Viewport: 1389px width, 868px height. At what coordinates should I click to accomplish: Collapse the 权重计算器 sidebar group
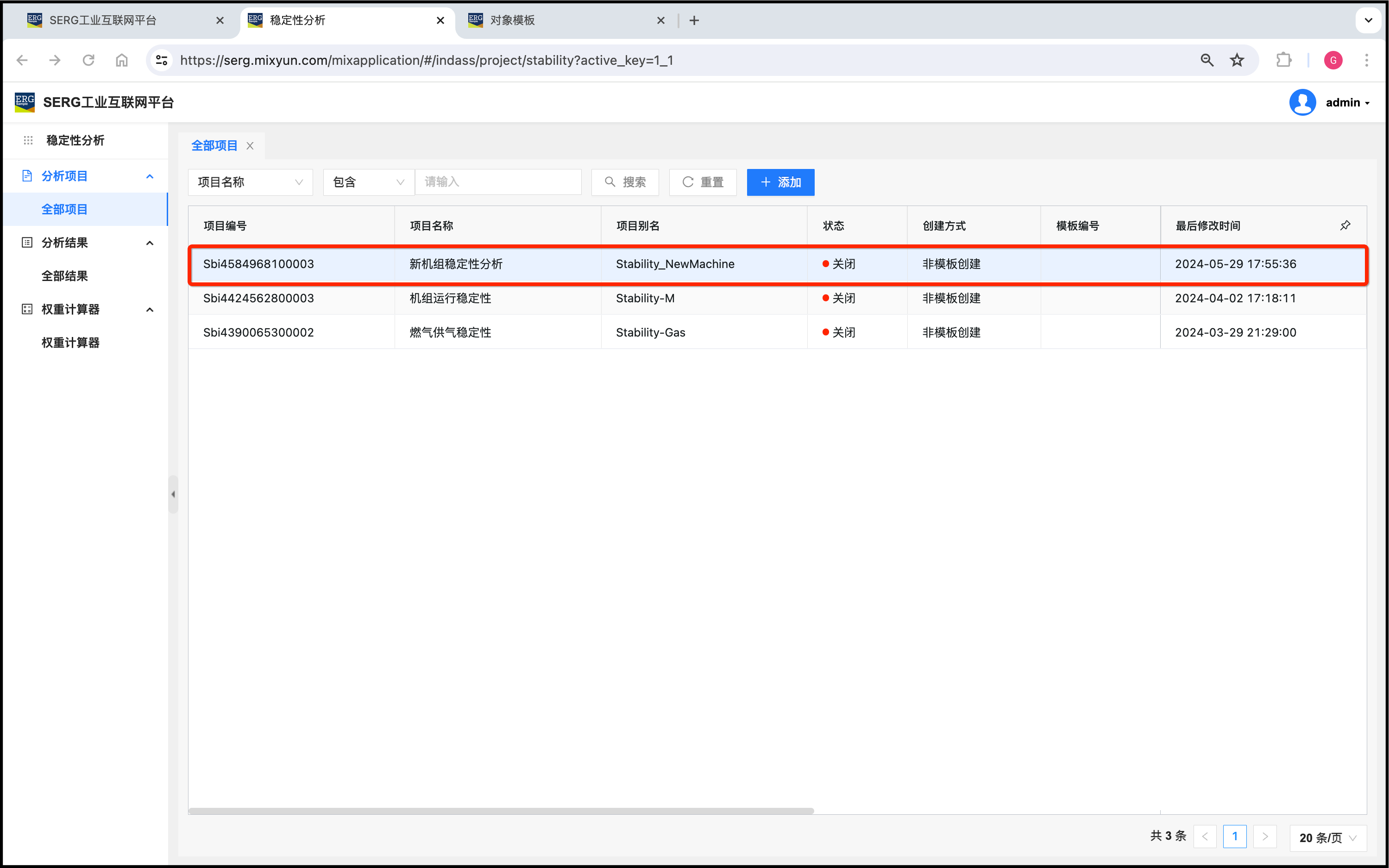150,309
